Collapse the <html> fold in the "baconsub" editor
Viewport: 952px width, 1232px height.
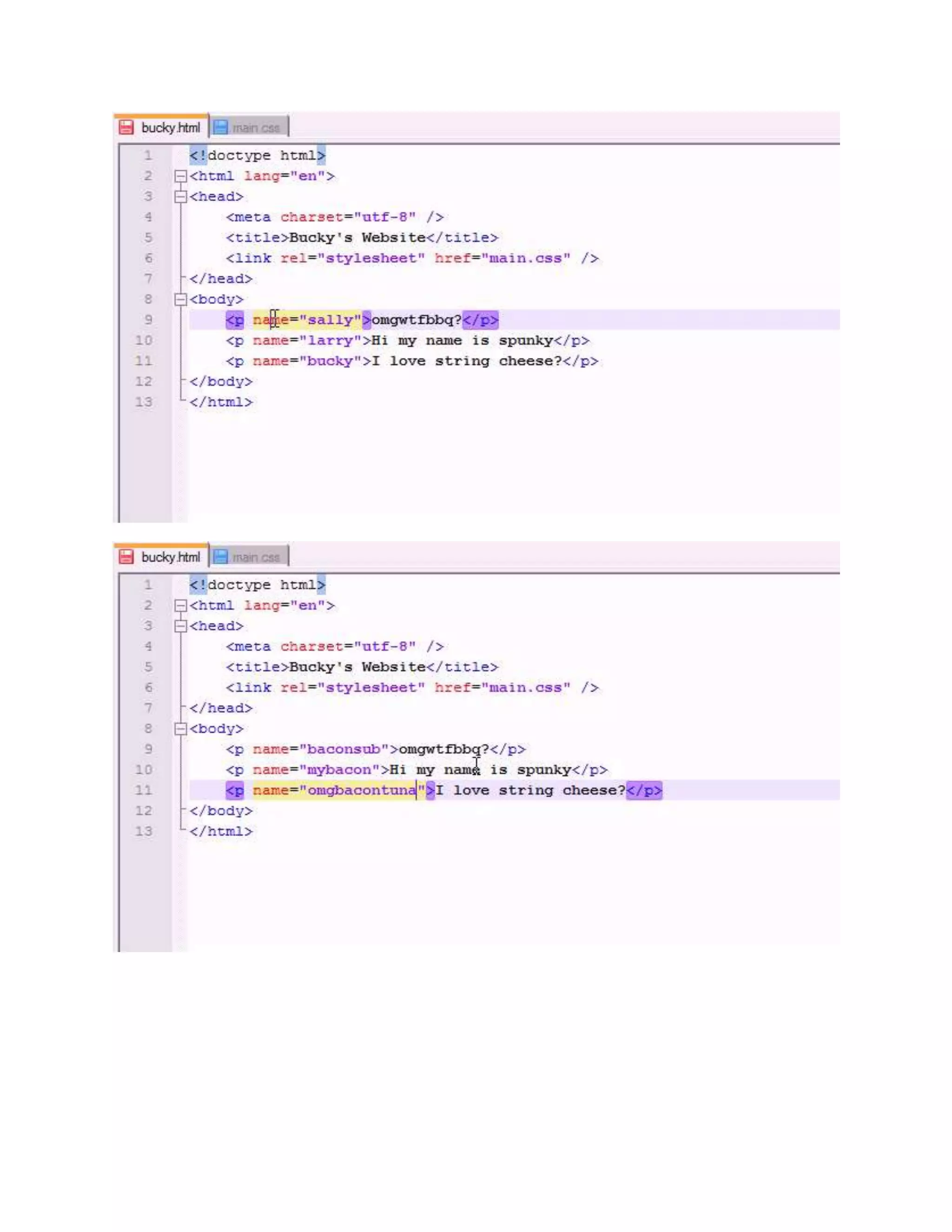pyautogui.click(x=180, y=605)
